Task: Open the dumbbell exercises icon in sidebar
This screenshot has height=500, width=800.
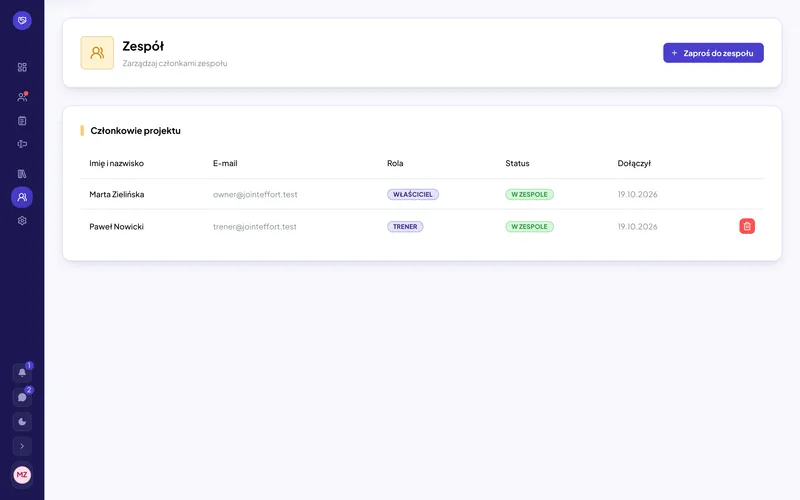Action: (22, 144)
